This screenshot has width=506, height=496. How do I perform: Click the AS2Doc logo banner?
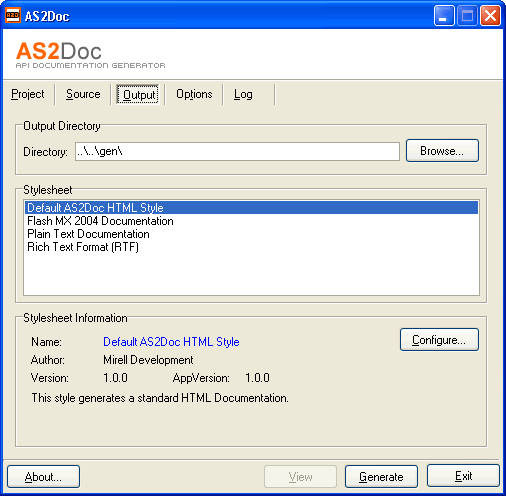coord(91,55)
